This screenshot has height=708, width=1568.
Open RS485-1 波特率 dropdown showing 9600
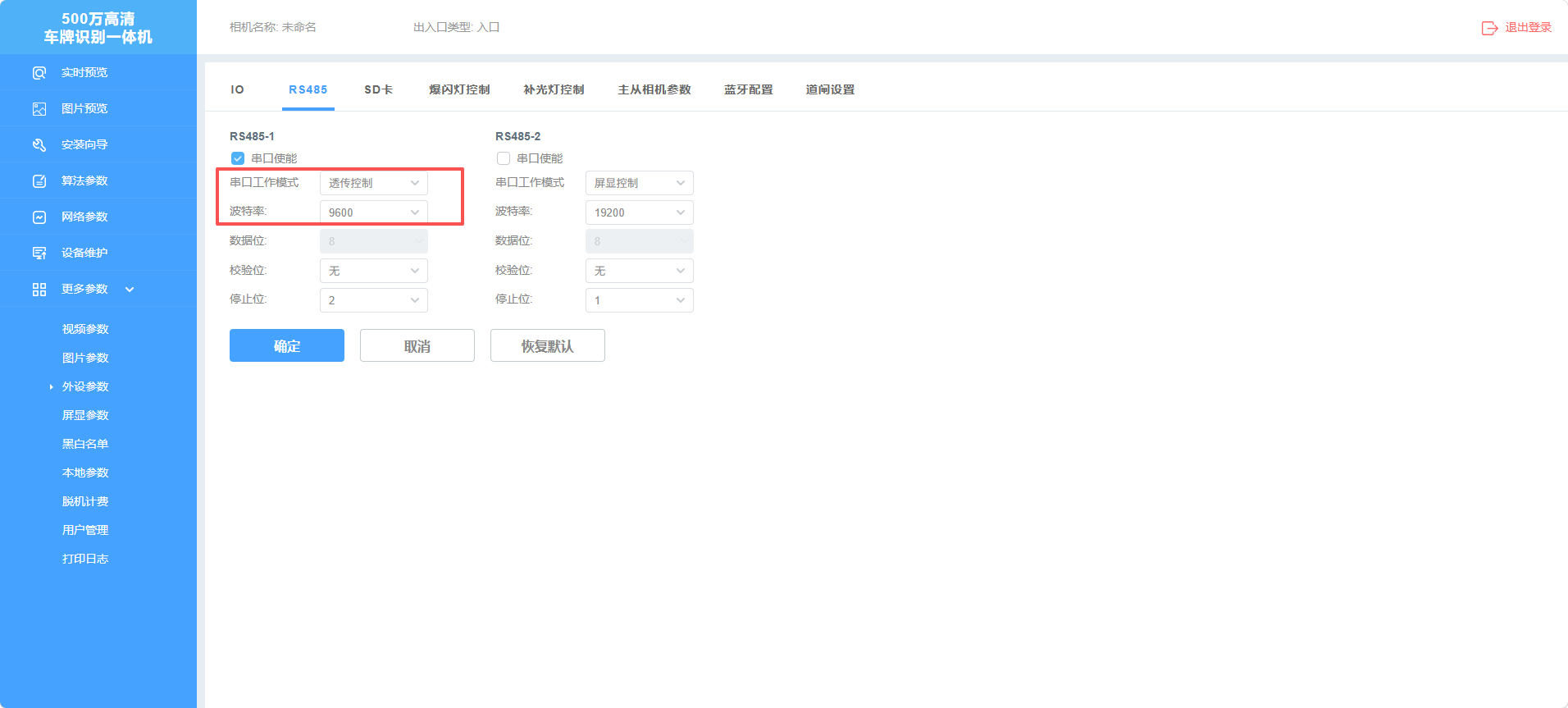pos(374,212)
